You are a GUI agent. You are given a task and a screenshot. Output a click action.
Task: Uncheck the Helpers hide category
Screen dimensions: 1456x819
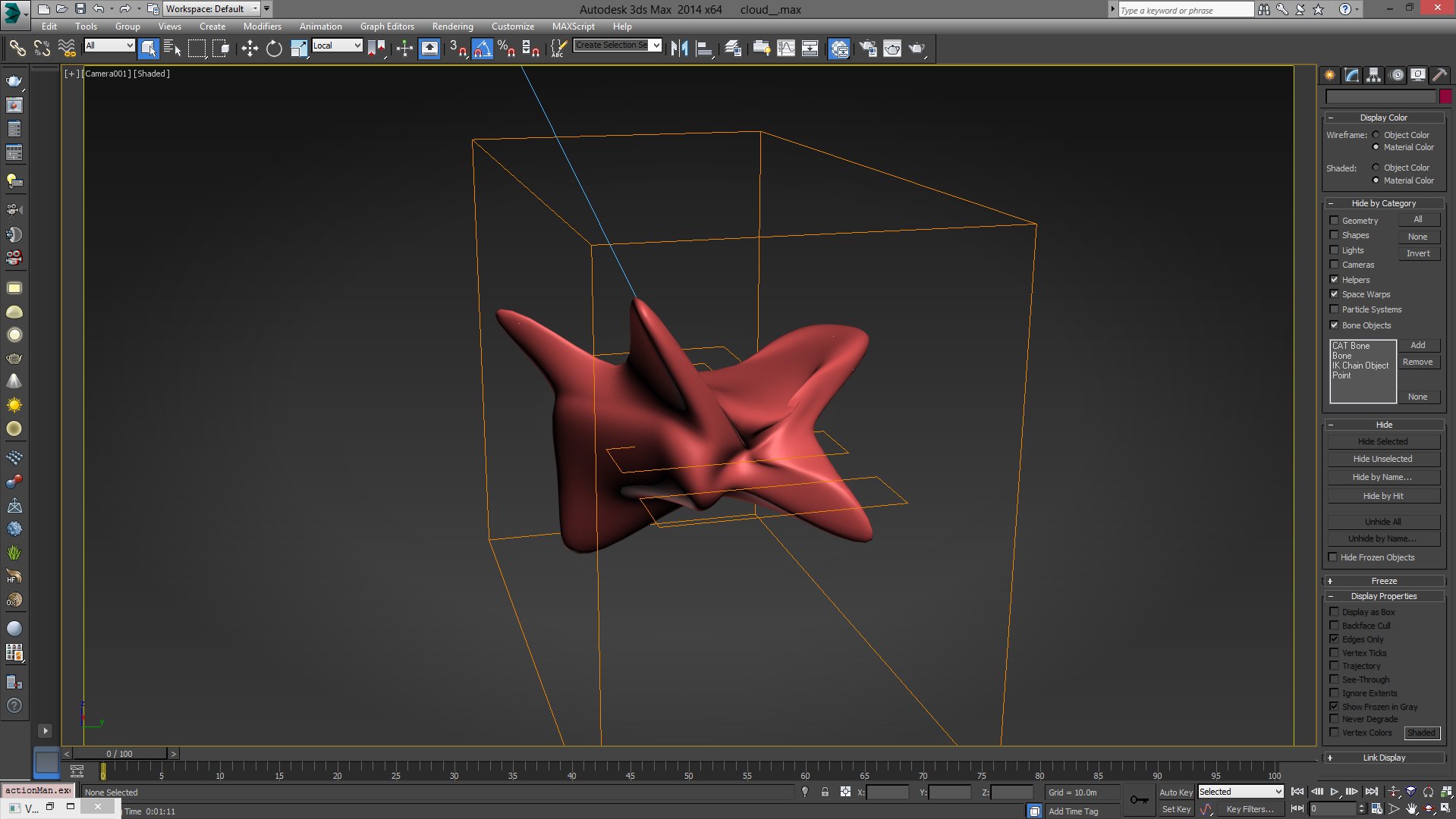click(1334, 280)
